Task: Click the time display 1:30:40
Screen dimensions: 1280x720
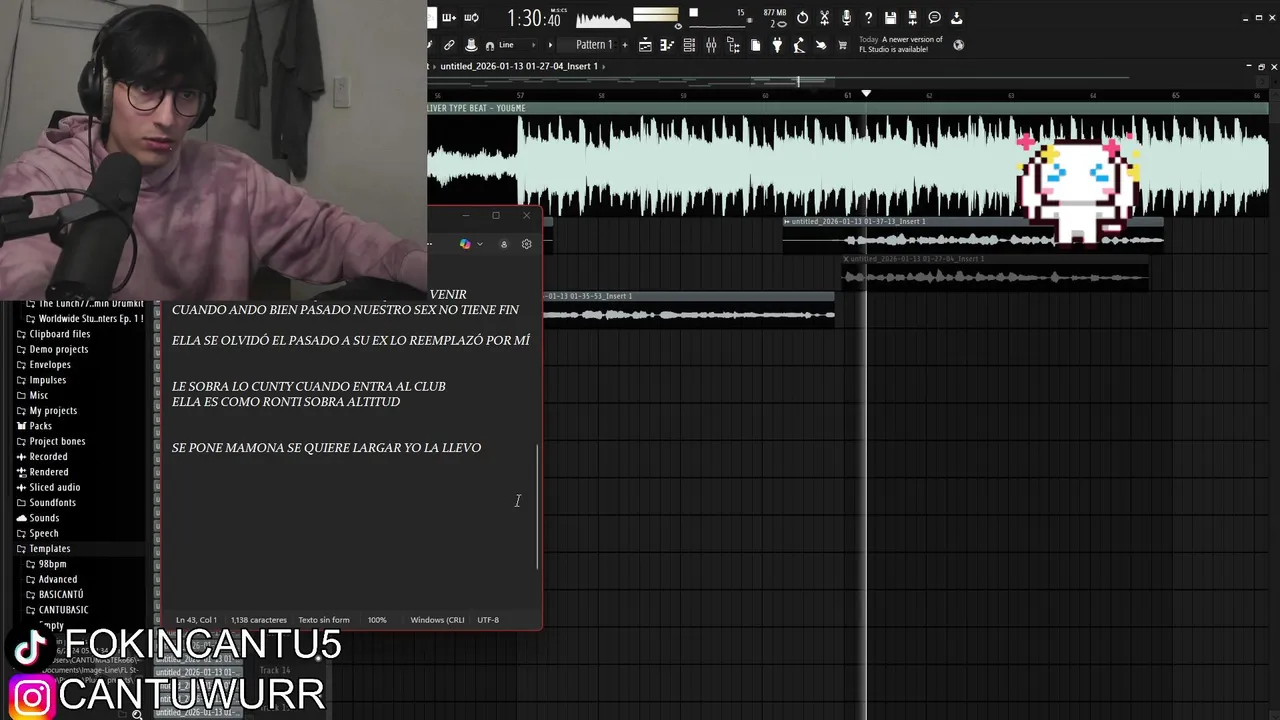Action: tap(536, 18)
